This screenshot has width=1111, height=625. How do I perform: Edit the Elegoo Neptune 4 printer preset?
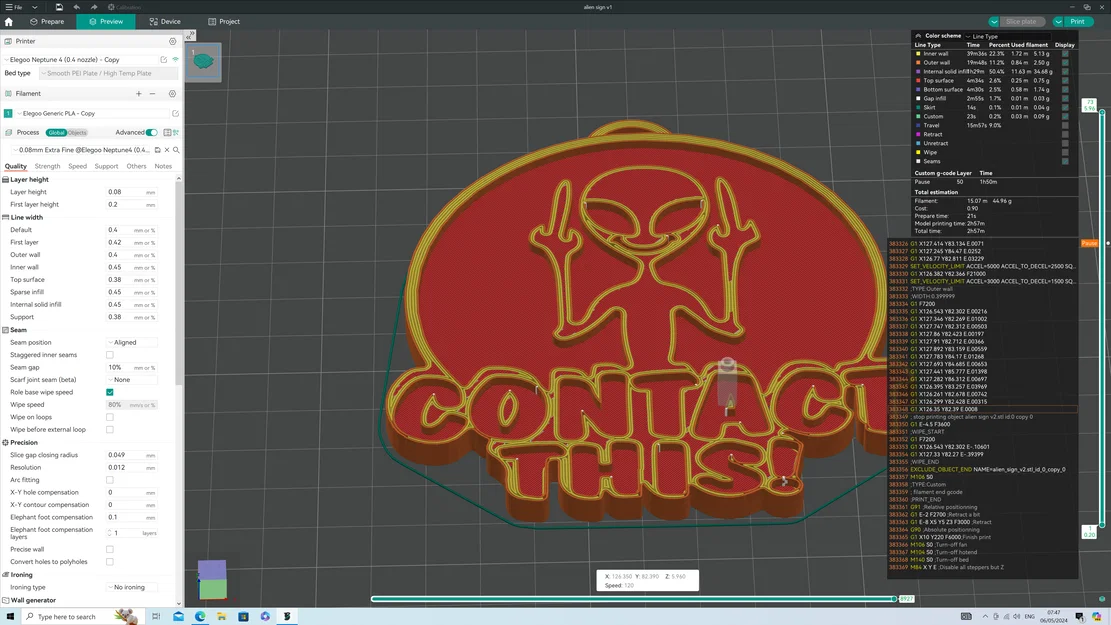click(x=164, y=60)
